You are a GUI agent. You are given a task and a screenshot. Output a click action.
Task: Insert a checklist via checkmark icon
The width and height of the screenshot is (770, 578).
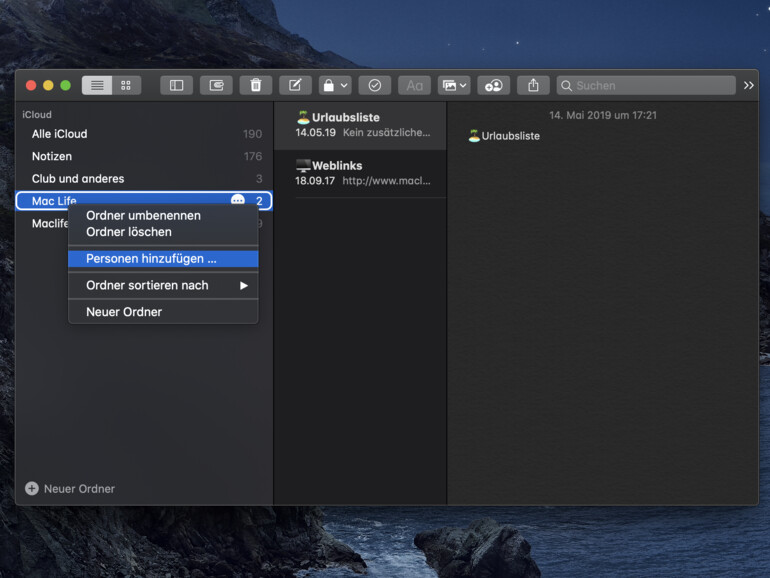[375, 85]
